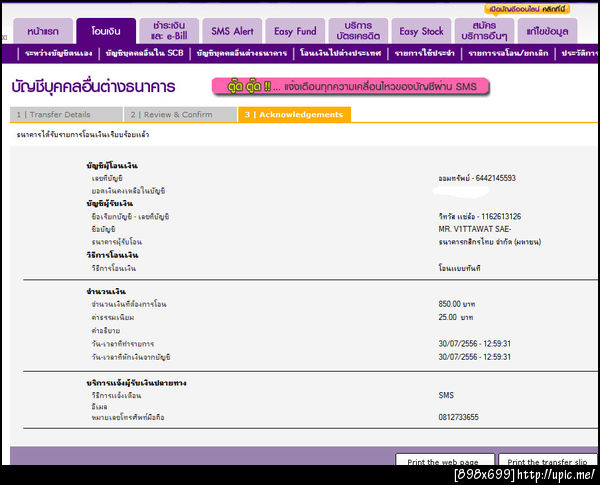This screenshot has width=600, height=485.
Task: Open รายการรอโอน/ยกเลิก submenu
Action: click(x=508, y=53)
